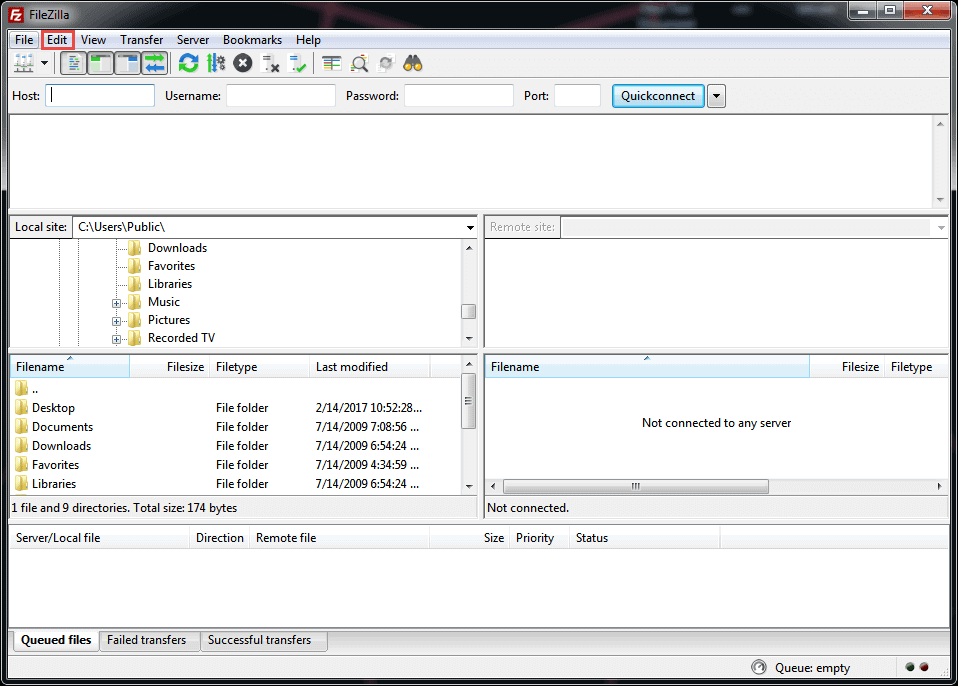Select Libraries folder in local tree
This screenshot has height=686, width=958.
pyautogui.click(x=170, y=284)
